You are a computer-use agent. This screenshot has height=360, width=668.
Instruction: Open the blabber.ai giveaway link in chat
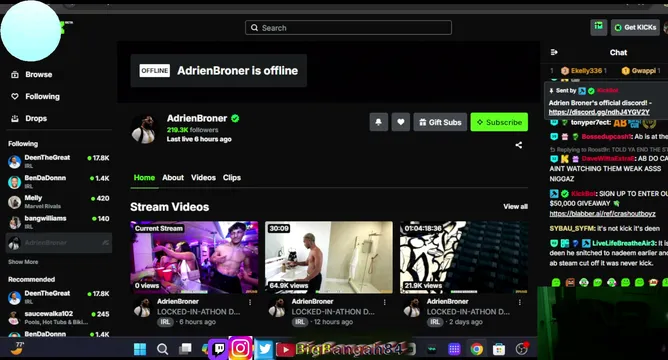(602, 213)
